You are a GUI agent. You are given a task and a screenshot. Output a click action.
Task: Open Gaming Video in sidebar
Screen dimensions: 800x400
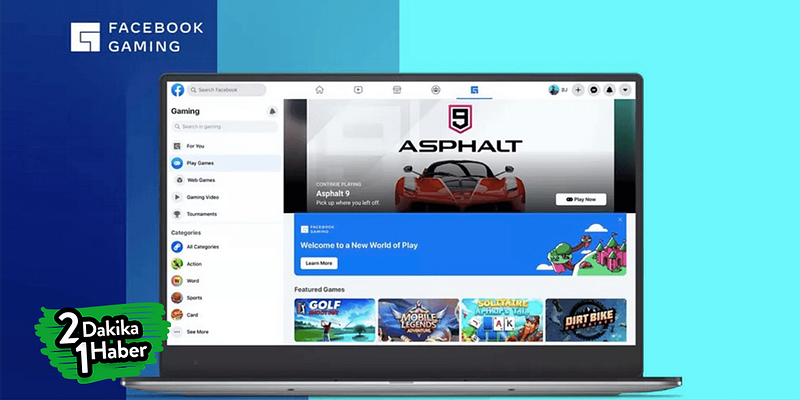(x=225, y=197)
